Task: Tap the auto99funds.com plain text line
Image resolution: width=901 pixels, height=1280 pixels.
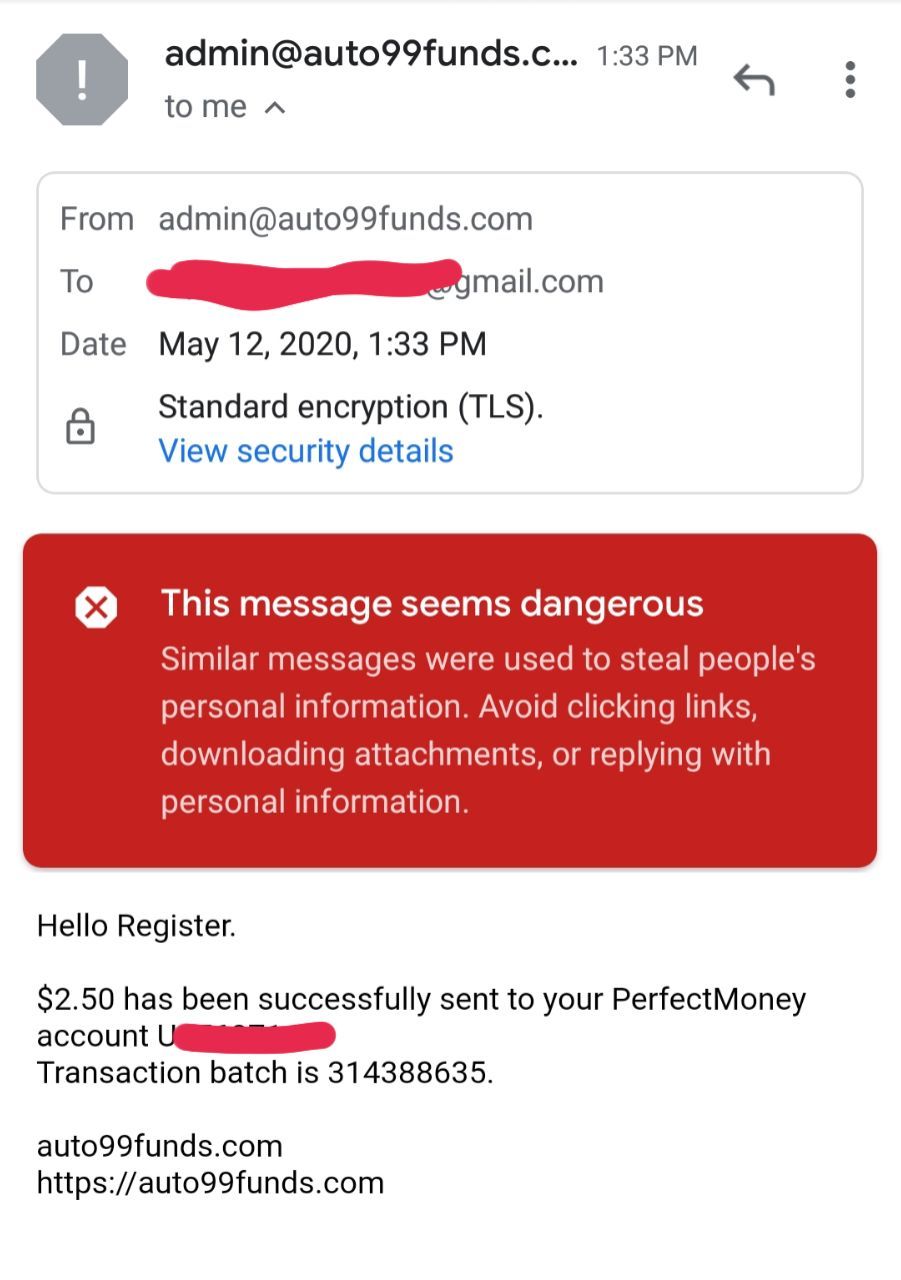Action: tap(160, 1146)
